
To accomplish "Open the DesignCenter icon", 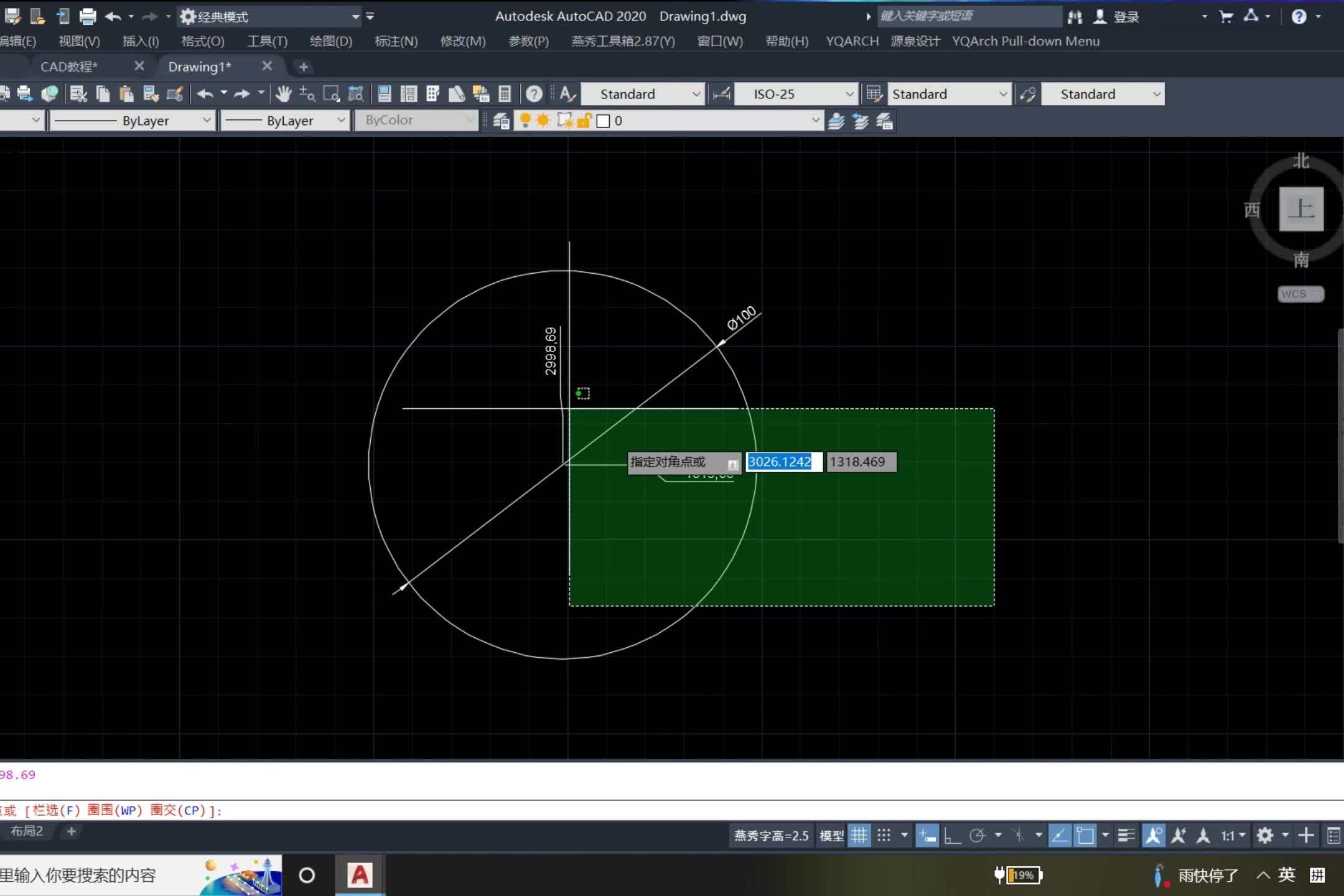I will point(409,94).
